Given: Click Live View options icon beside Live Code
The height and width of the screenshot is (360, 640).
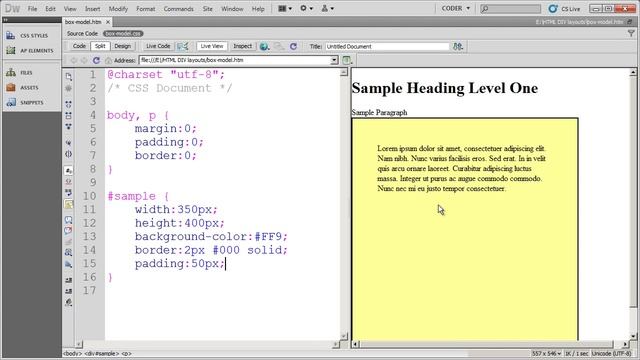Looking at the screenshot, I should click(x=183, y=46).
